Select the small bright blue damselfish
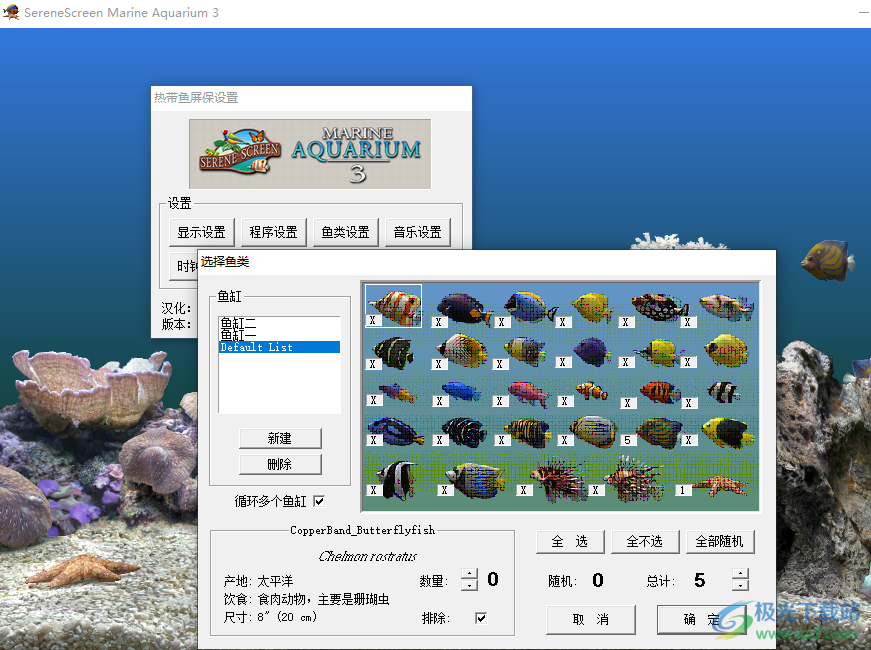 461,391
